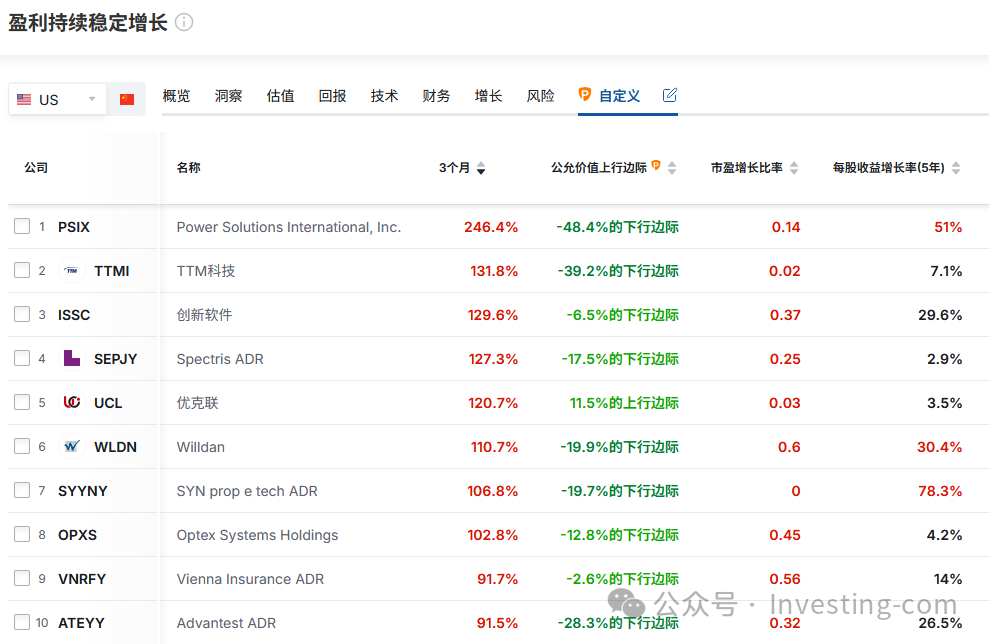This screenshot has width=989, height=644.
Task: Switch to the 估值 tab
Action: pyautogui.click(x=280, y=96)
